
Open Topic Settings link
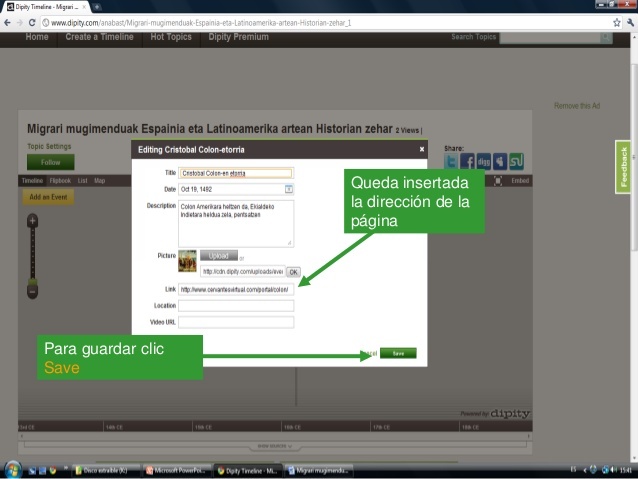tap(49, 147)
